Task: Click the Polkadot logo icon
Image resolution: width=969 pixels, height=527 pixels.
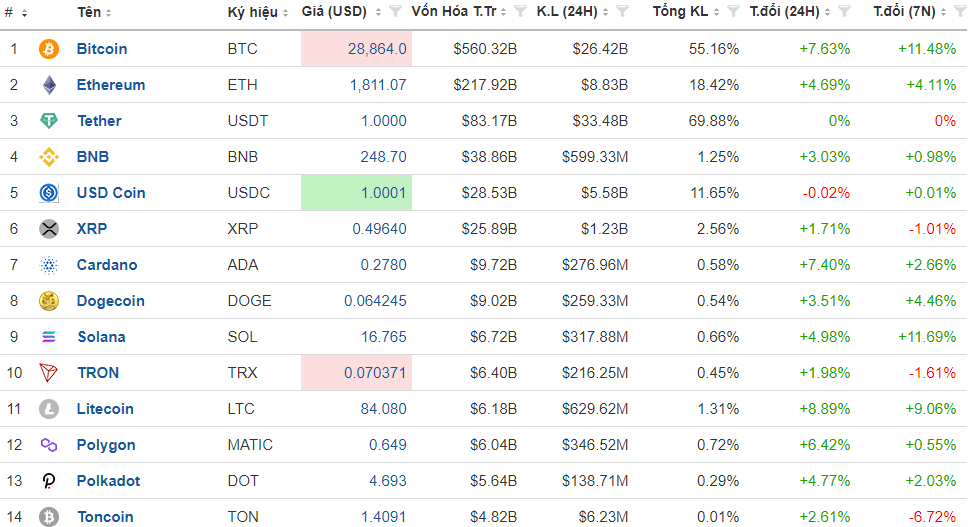Action: click(x=49, y=481)
